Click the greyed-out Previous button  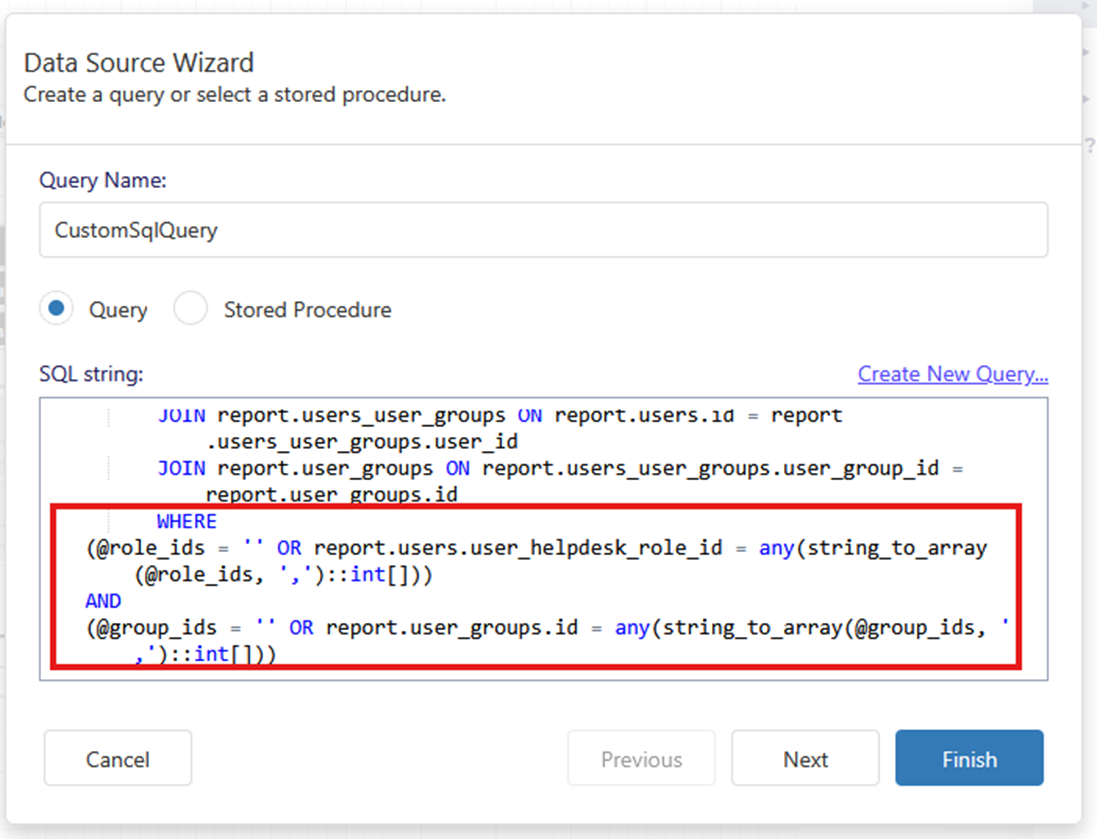pos(641,759)
